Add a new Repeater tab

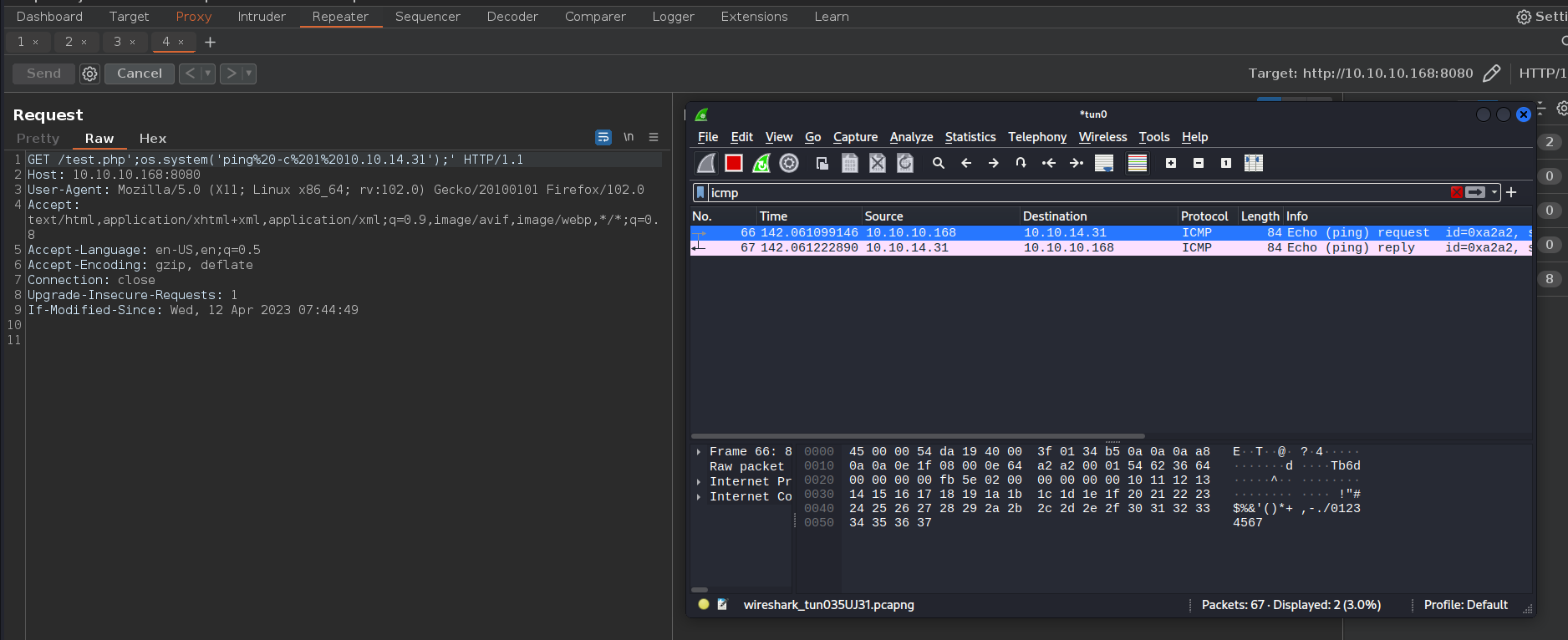point(211,42)
